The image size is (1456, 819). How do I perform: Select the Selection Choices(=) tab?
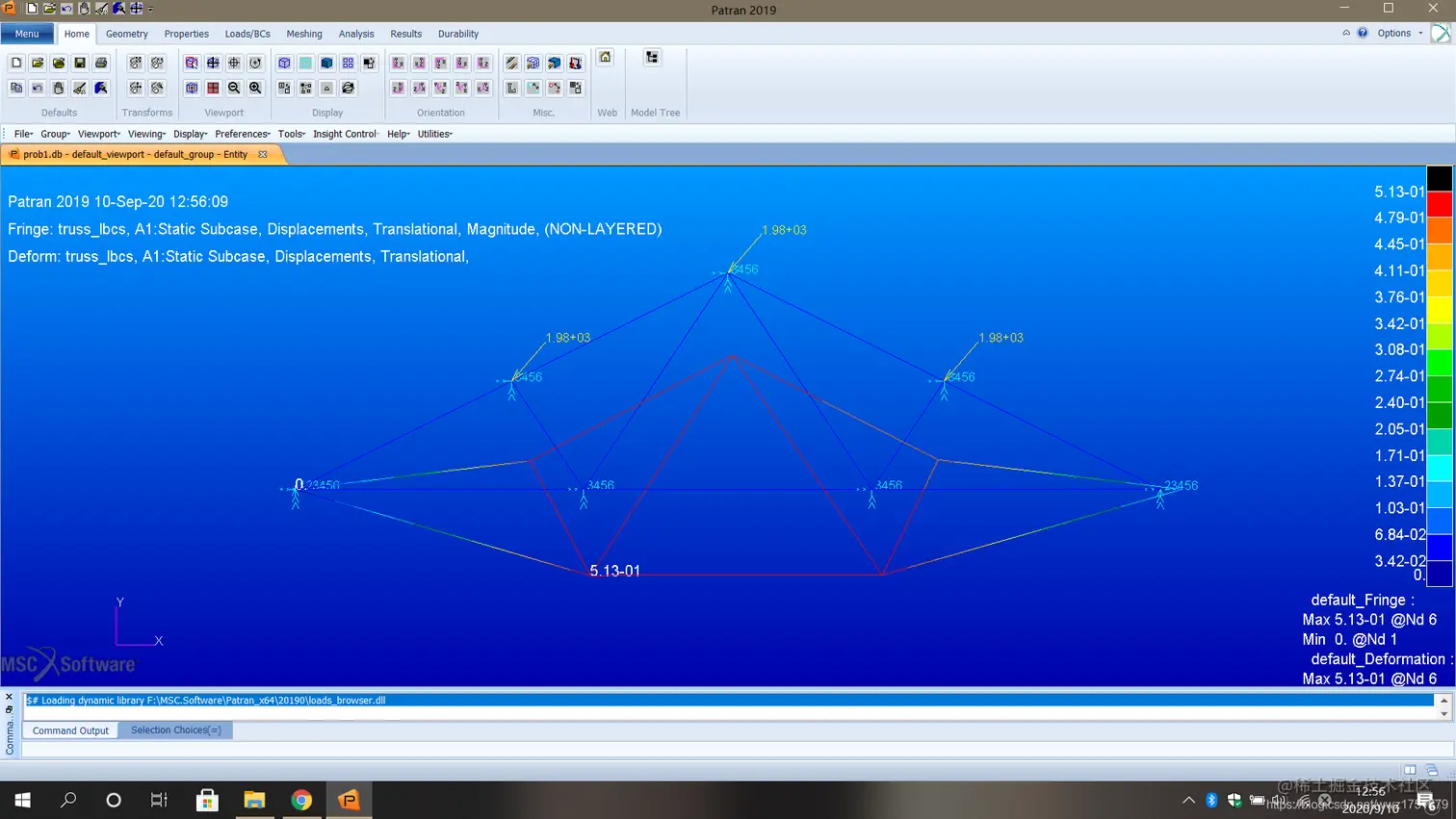176,730
